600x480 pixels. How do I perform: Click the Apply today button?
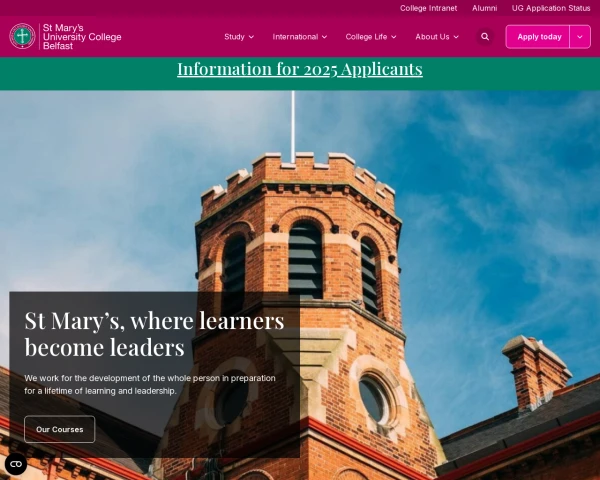tap(539, 37)
